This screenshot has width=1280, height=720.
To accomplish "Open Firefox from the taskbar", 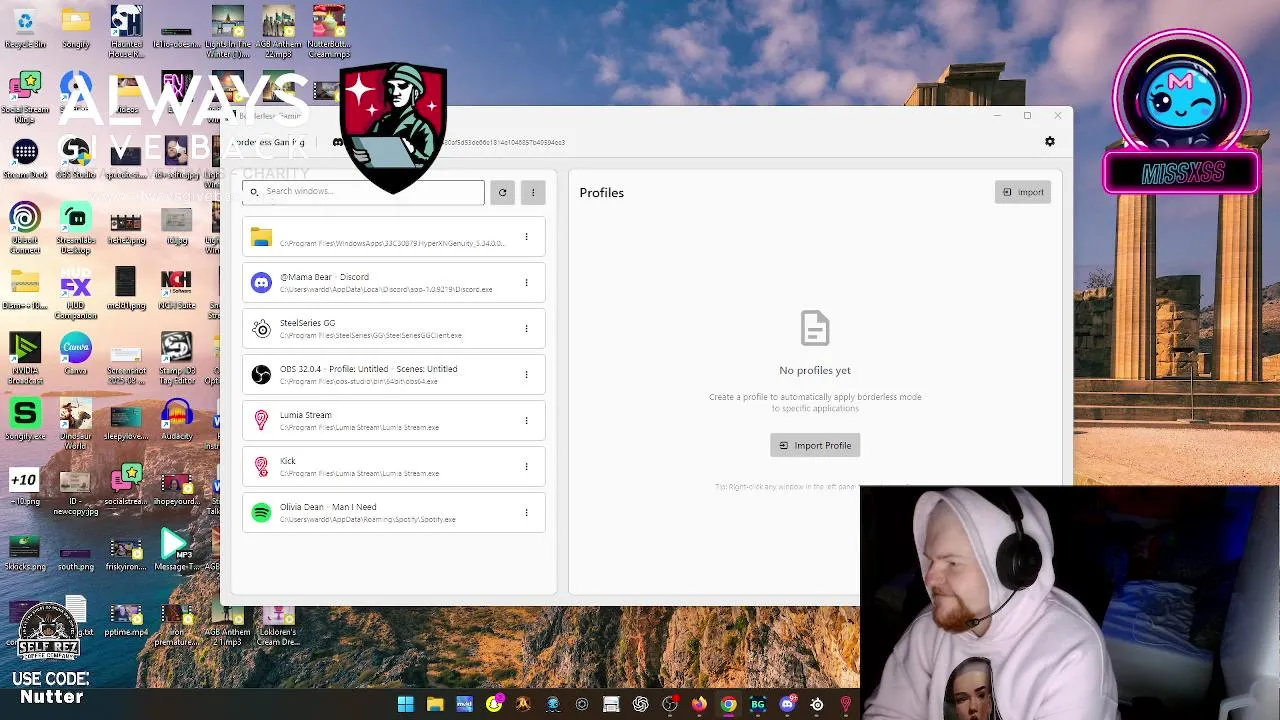I will click(x=699, y=705).
